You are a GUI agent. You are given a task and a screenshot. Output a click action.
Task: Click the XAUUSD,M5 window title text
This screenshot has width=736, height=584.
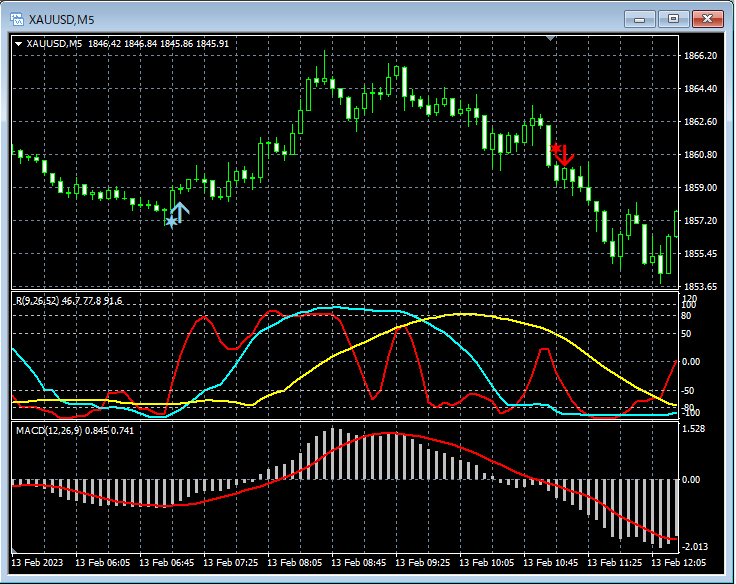[61, 18]
